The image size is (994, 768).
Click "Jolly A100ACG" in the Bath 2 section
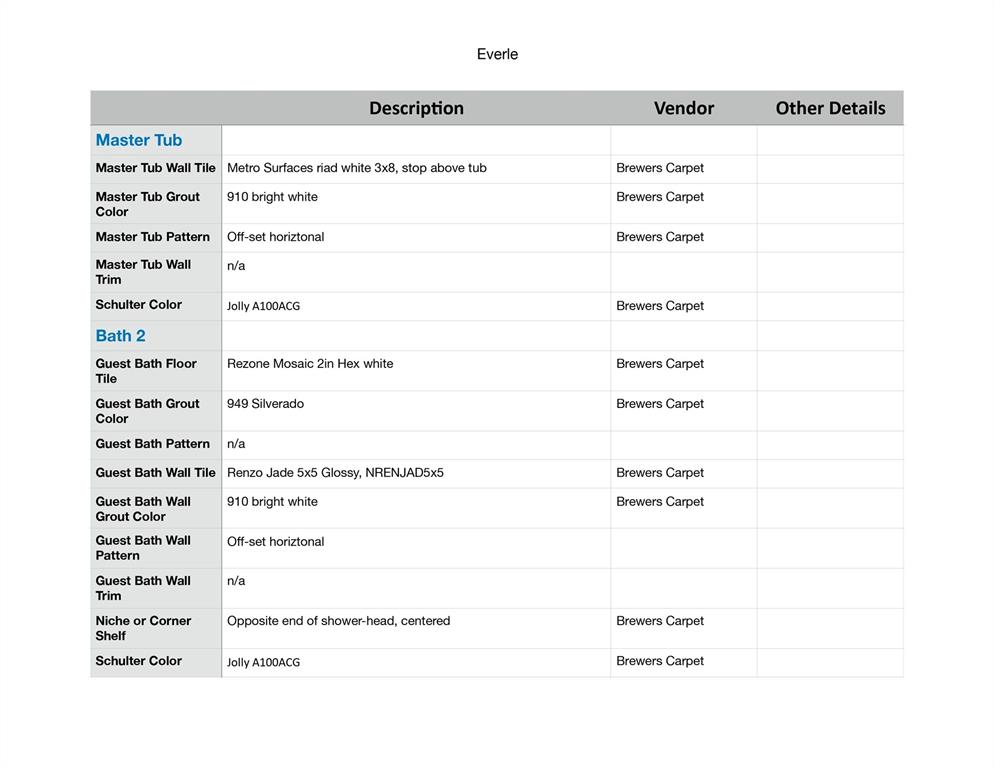coord(264,662)
